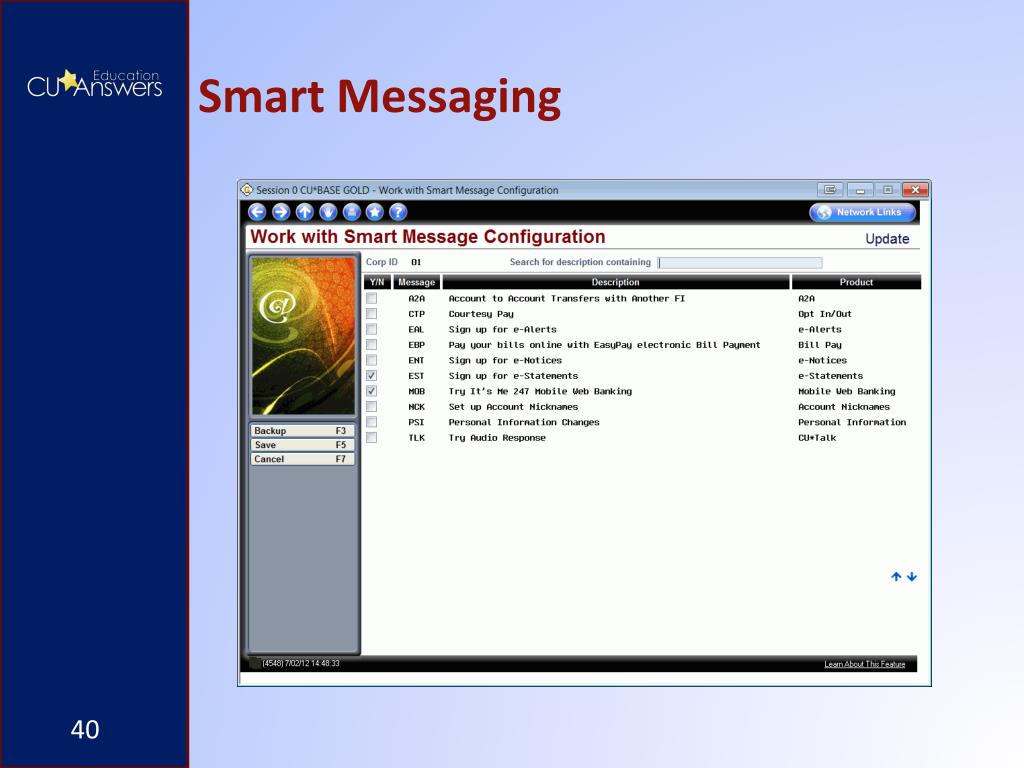Click the Corp ID value 01

coord(416,263)
